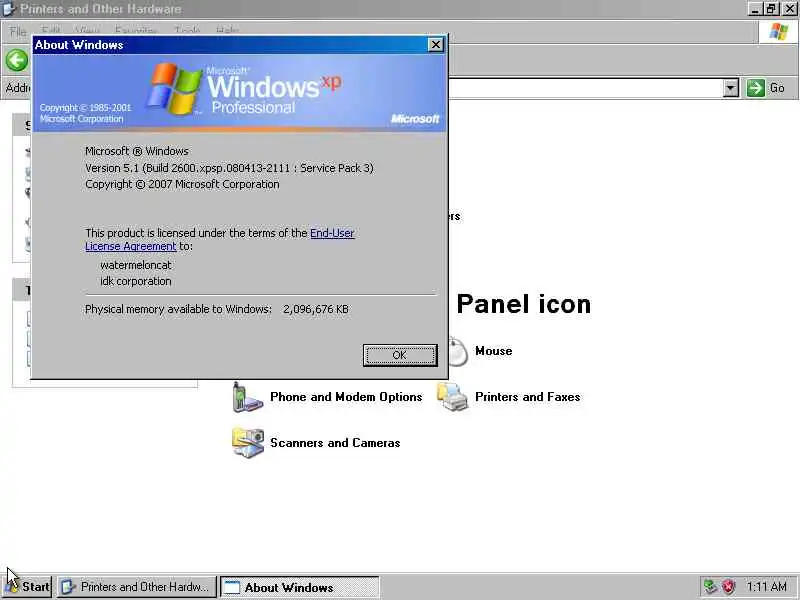Open Scanners and Cameras icon

247,443
